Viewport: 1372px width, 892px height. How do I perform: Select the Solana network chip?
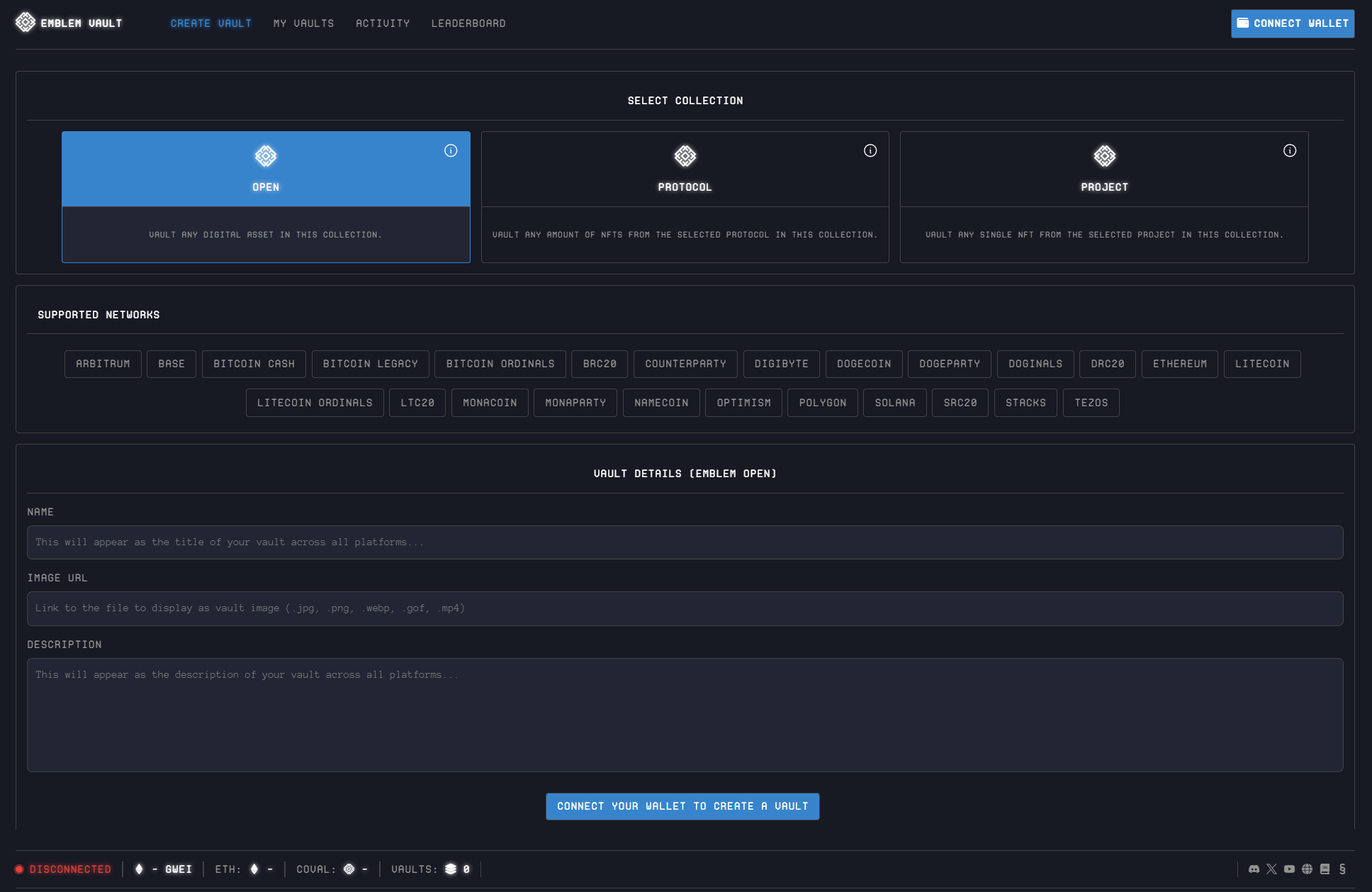(x=895, y=403)
